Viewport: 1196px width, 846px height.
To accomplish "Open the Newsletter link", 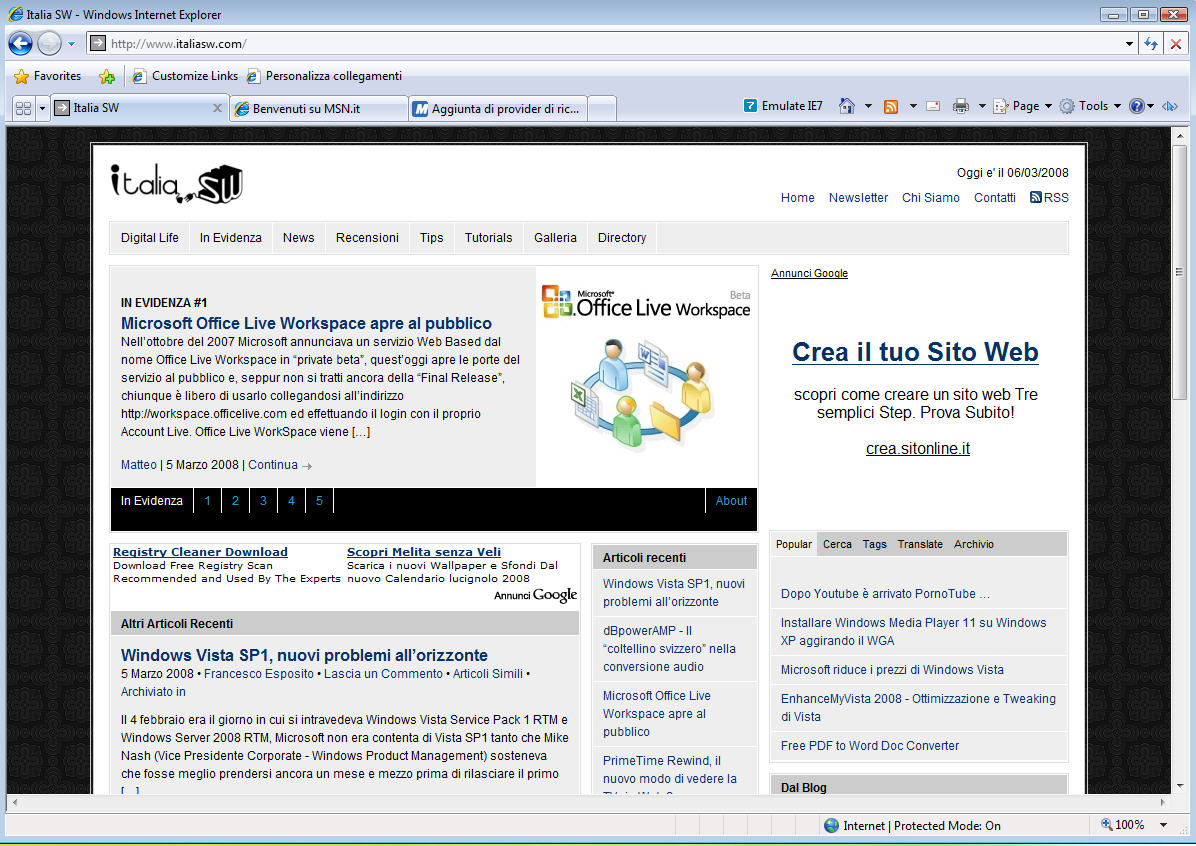I will point(858,198).
